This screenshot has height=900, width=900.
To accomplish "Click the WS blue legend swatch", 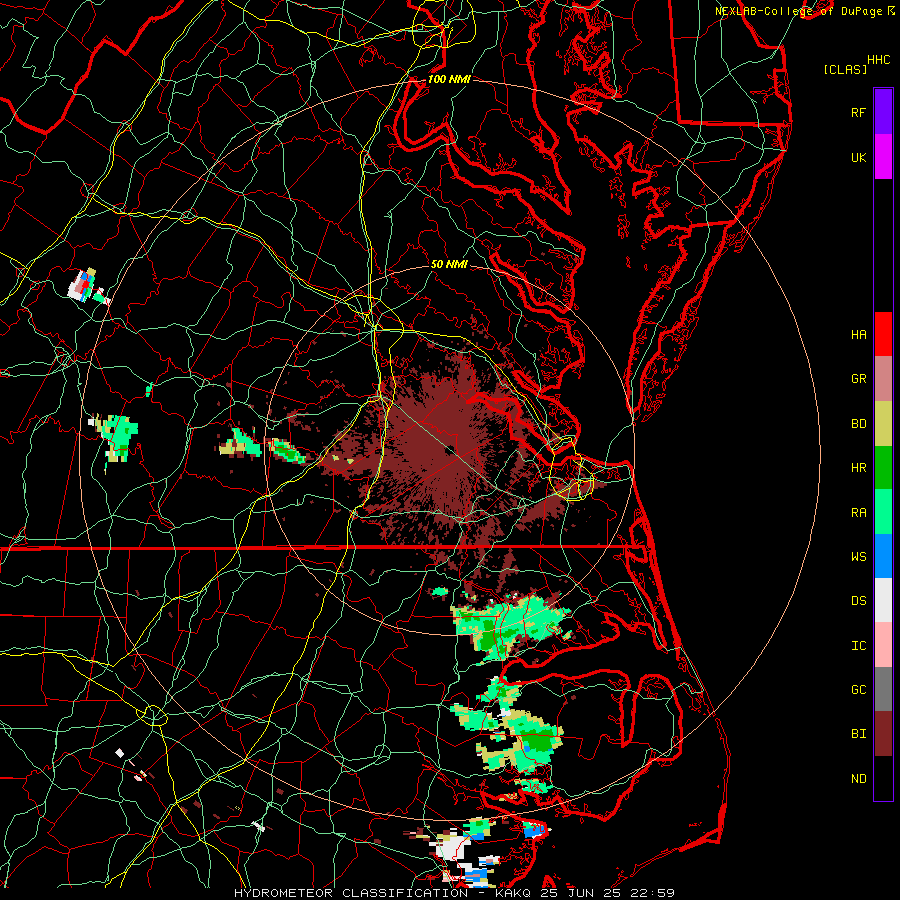I will click(883, 556).
